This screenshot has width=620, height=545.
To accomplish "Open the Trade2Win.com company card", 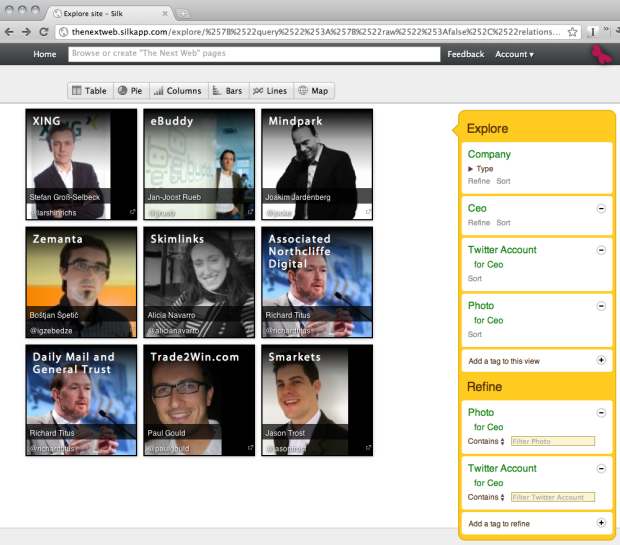I will point(199,400).
